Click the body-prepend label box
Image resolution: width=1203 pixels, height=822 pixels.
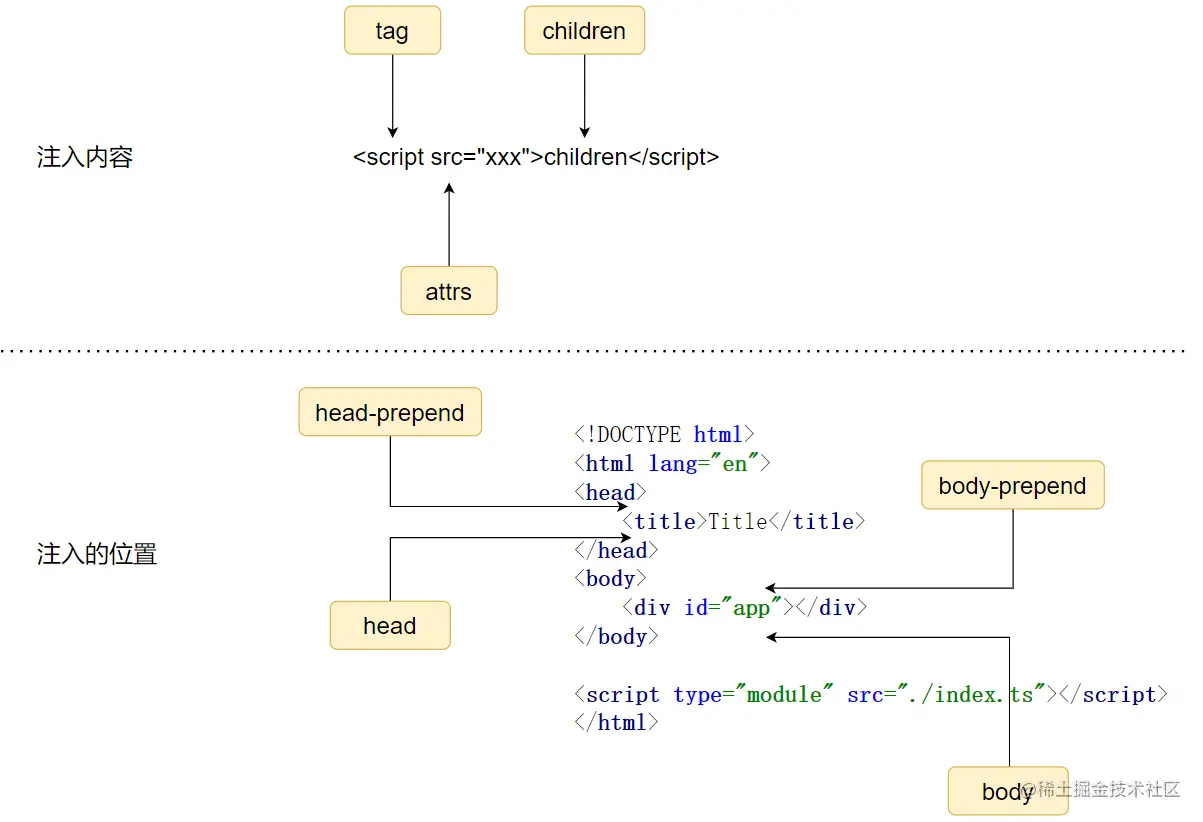pyautogui.click(x=1012, y=485)
